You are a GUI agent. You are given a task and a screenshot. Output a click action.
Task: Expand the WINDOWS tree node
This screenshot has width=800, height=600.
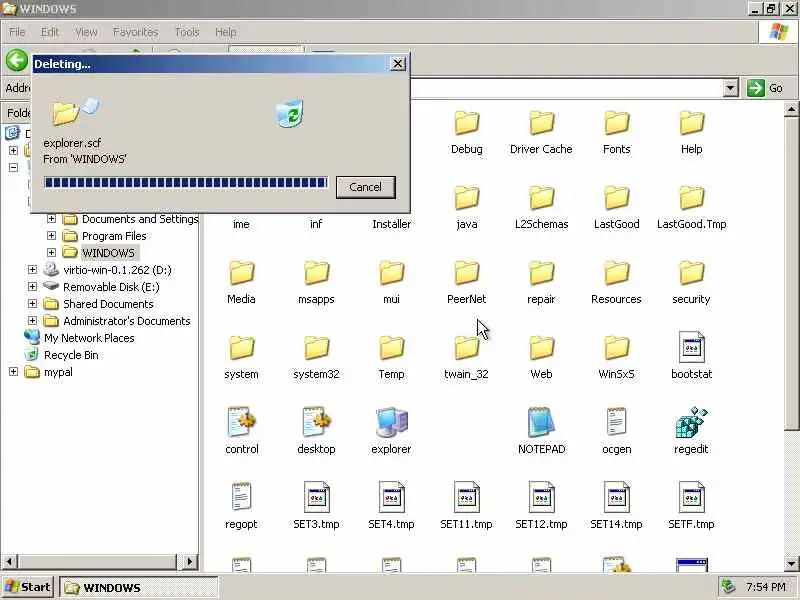[x=51, y=252]
